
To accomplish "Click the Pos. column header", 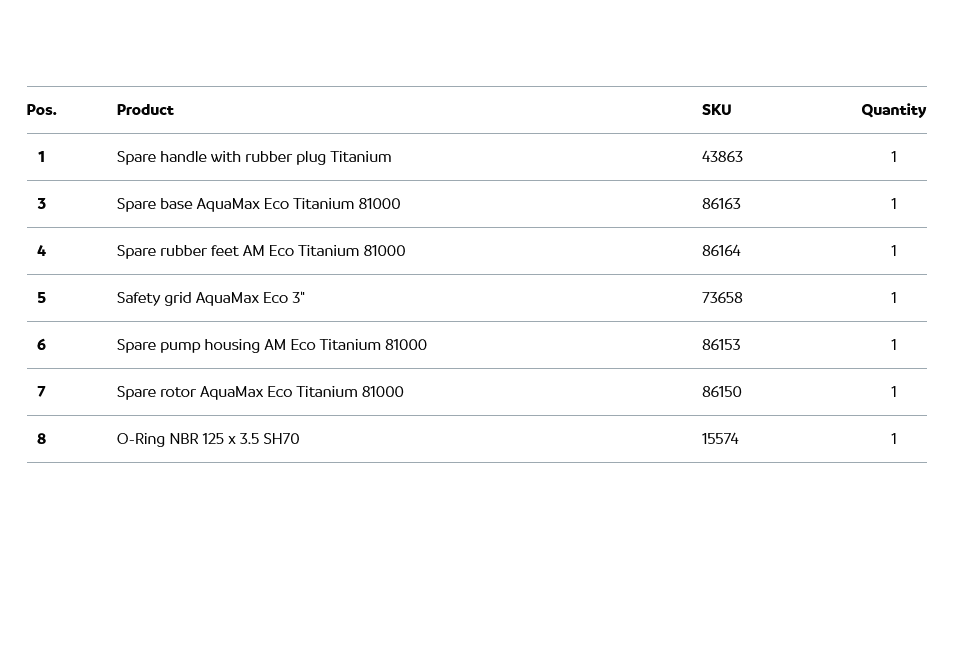I will [41, 110].
